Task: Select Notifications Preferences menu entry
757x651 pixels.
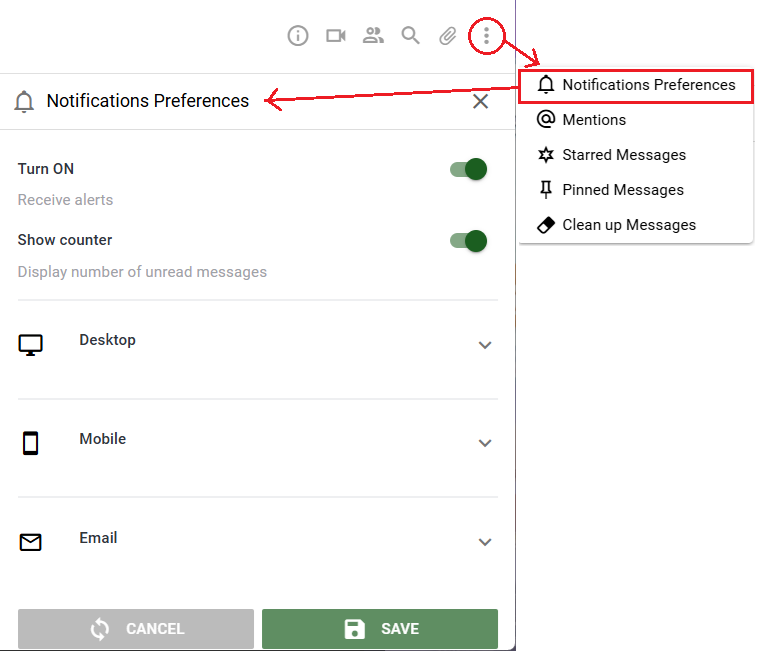Action: click(636, 85)
